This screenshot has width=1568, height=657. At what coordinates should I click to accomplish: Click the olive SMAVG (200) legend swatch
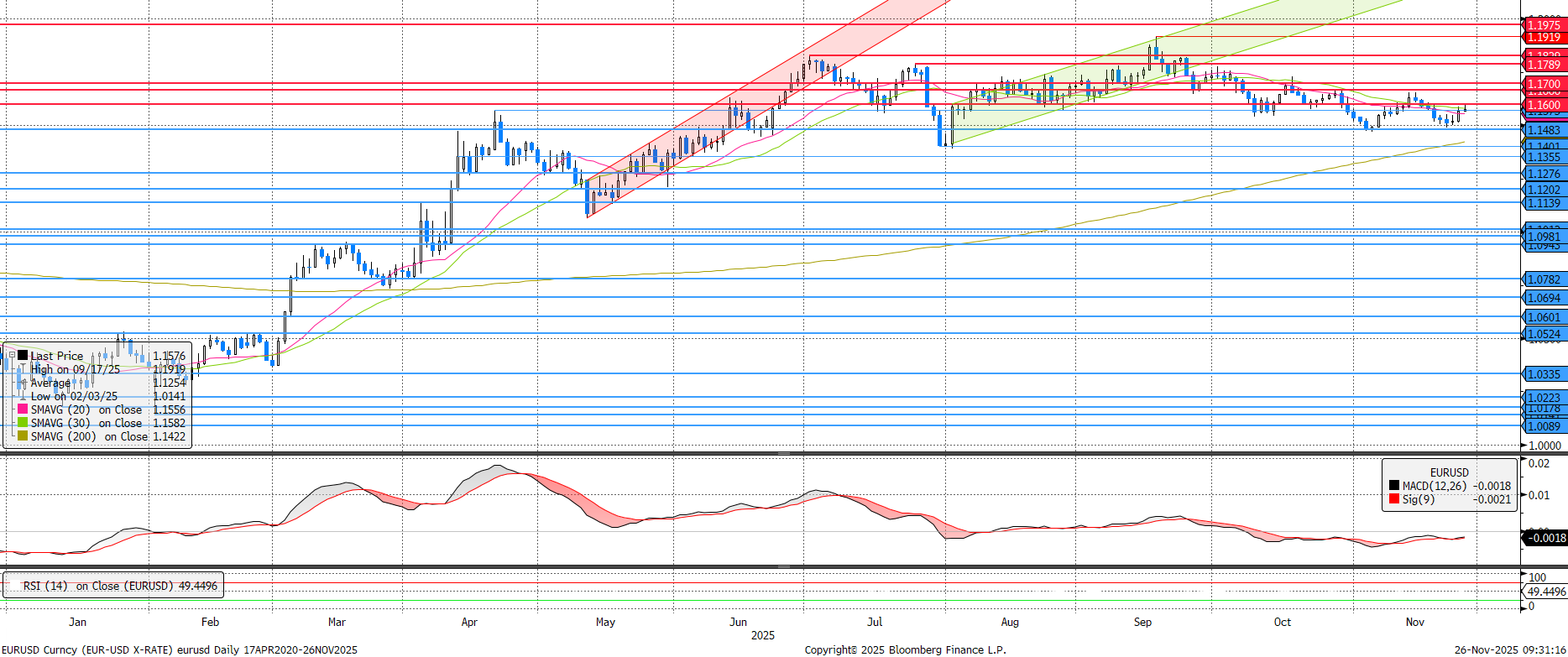pyautogui.click(x=23, y=436)
